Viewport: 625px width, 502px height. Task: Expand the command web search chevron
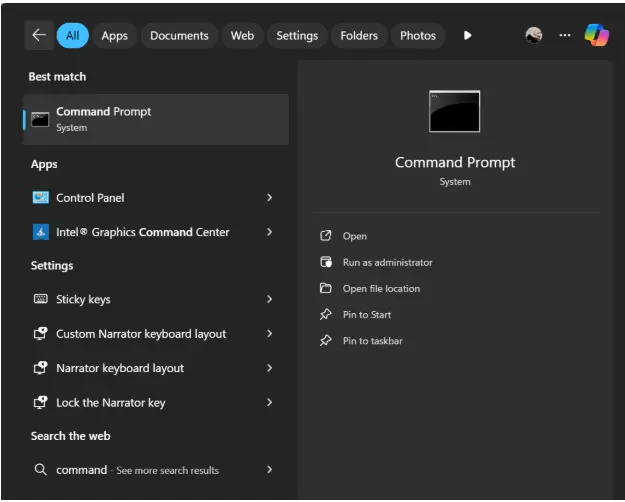click(x=269, y=470)
